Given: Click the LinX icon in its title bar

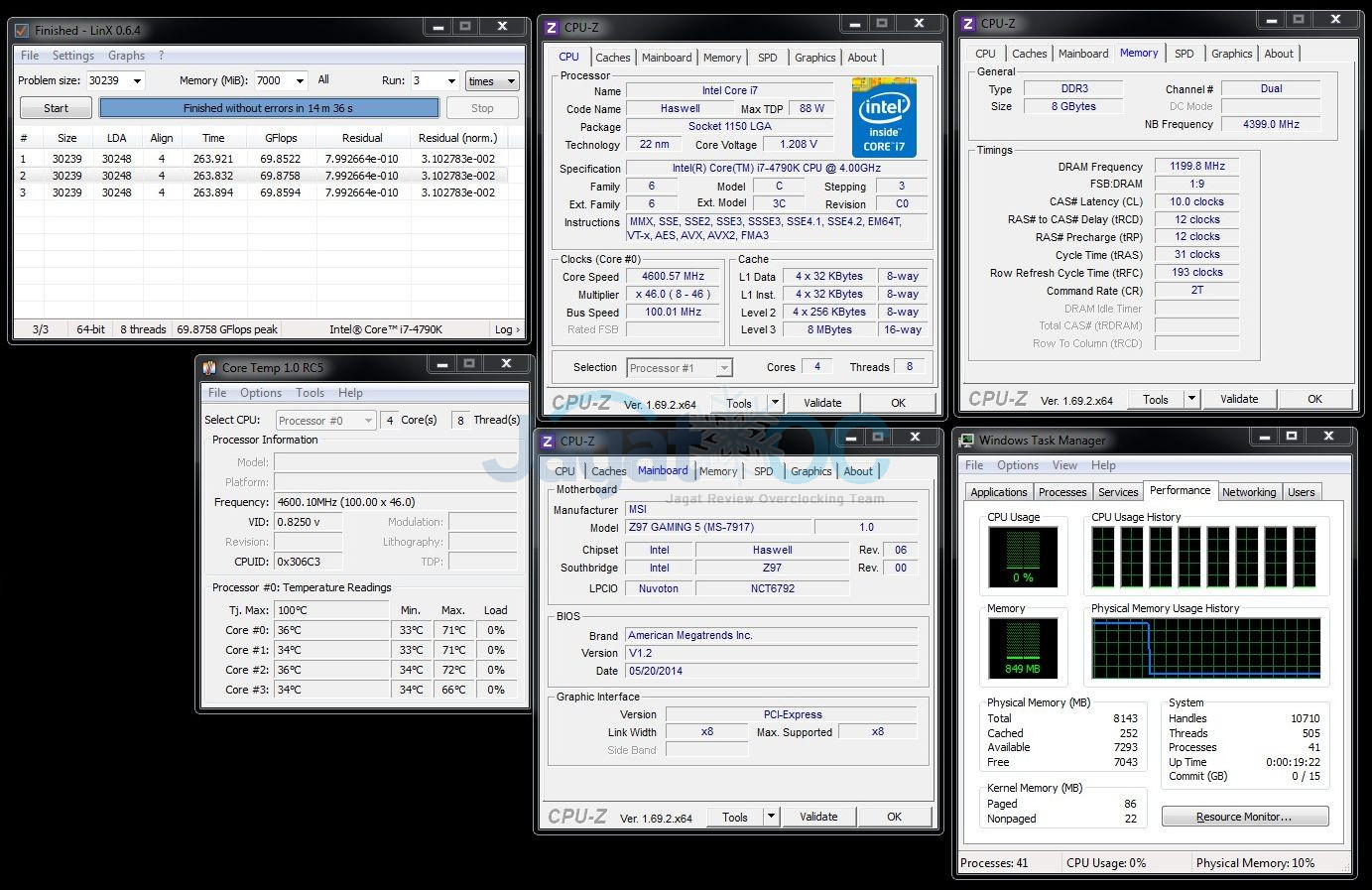Looking at the screenshot, I should click(x=22, y=31).
